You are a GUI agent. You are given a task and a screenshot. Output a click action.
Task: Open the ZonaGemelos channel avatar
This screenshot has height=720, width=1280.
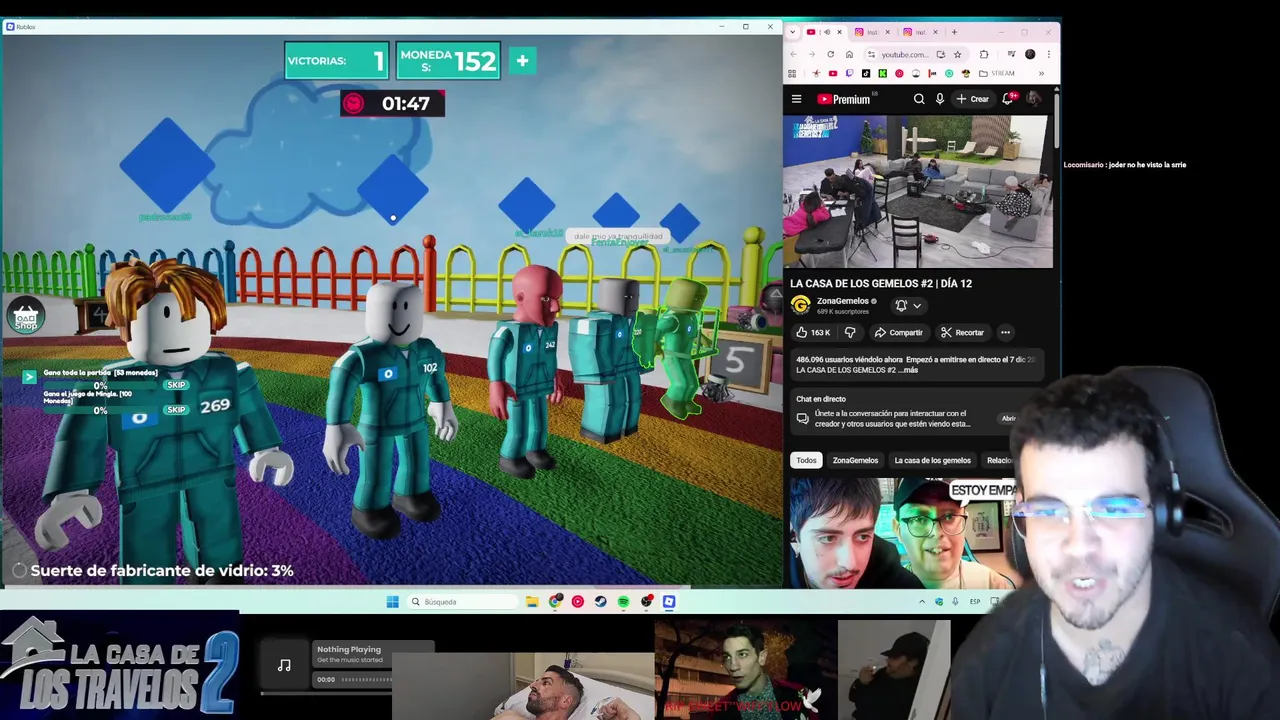pos(800,305)
